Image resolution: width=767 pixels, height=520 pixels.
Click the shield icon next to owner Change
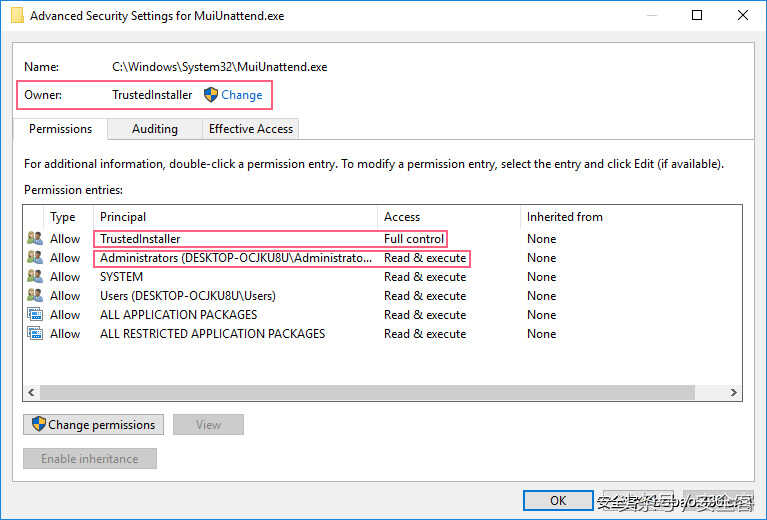pyautogui.click(x=210, y=95)
